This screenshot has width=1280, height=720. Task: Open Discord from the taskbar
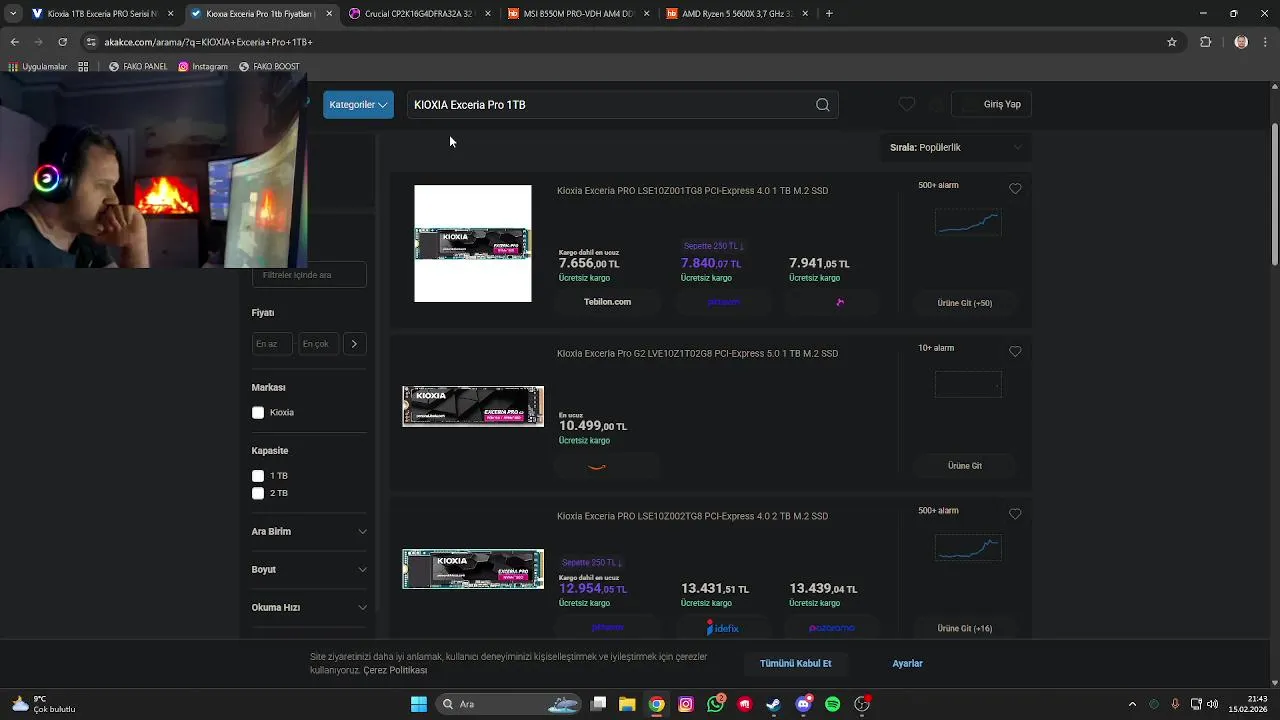[803, 704]
